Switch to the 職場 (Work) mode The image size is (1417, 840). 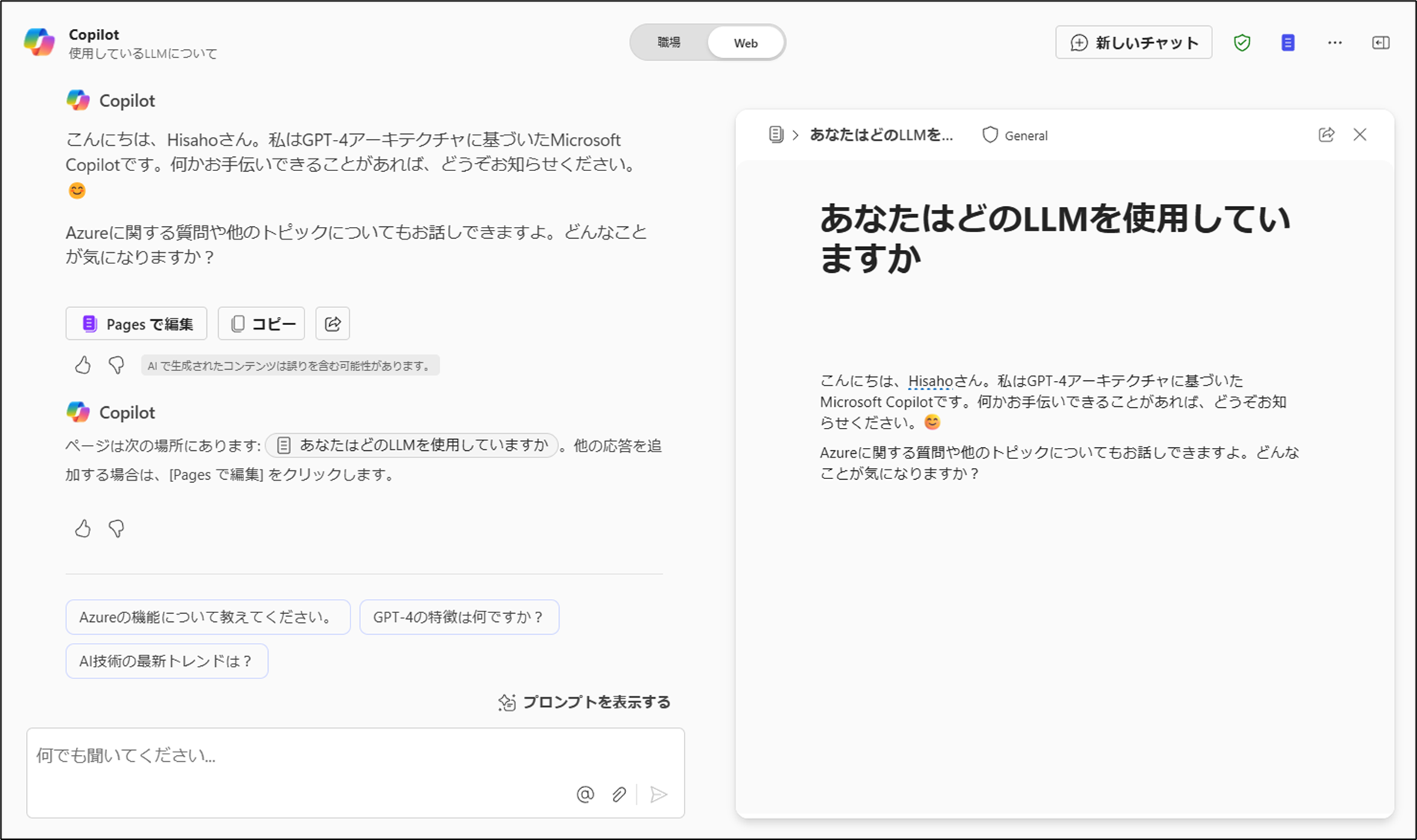point(668,42)
